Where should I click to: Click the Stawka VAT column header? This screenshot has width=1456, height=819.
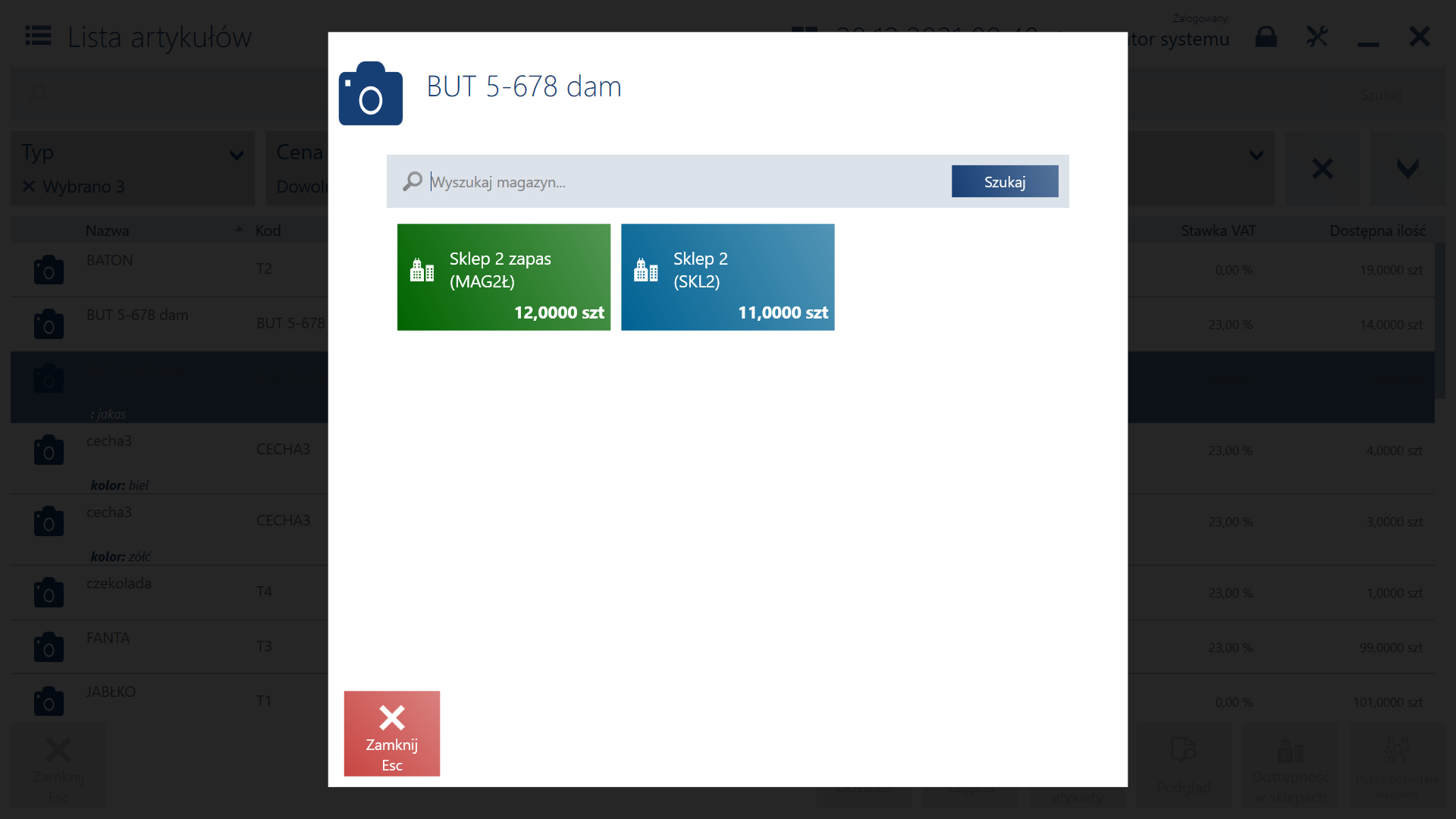tap(1218, 231)
